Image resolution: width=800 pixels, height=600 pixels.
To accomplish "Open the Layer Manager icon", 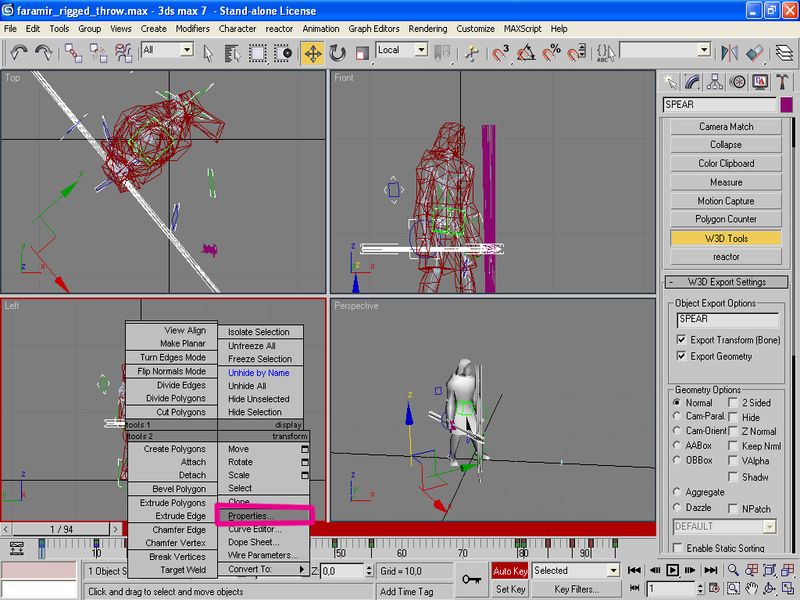I will (x=786, y=53).
